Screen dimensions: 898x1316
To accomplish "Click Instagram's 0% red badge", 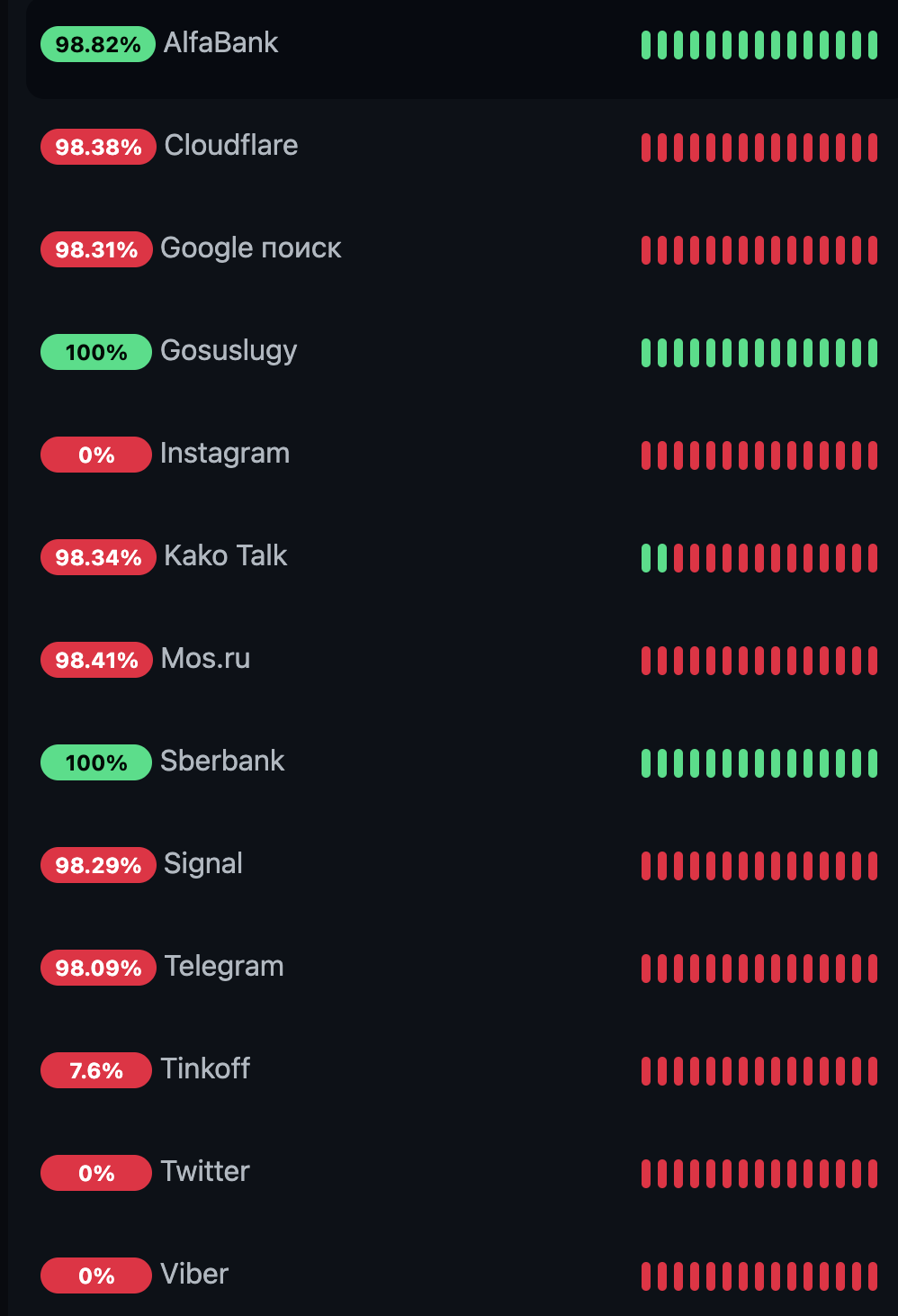I will [x=96, y=455].
